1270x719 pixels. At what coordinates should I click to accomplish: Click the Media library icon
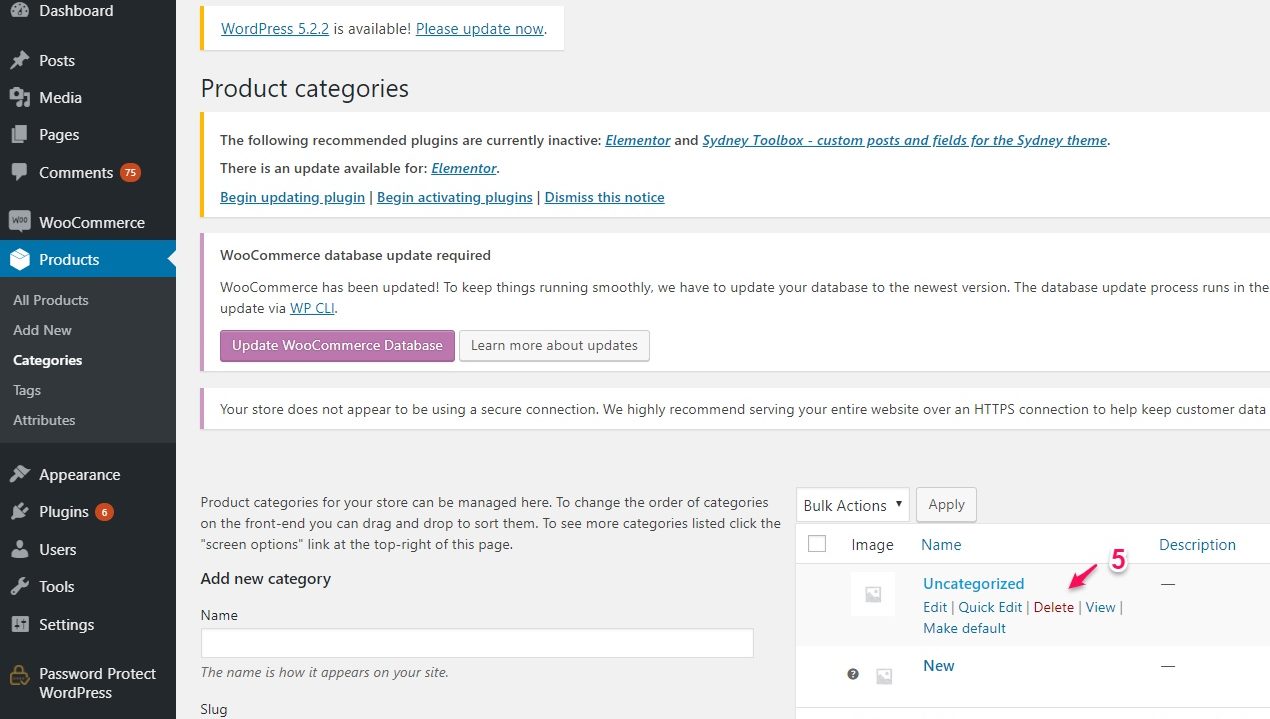click(x=19, y=97)
